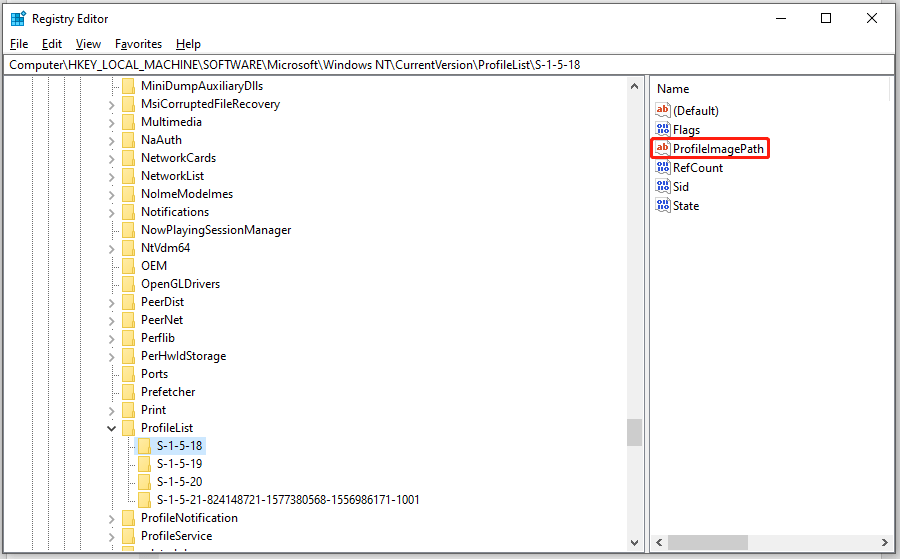Viewport: 900px width, 559px height.
Task: Click the registry path address bar
Action: [449, 65]
